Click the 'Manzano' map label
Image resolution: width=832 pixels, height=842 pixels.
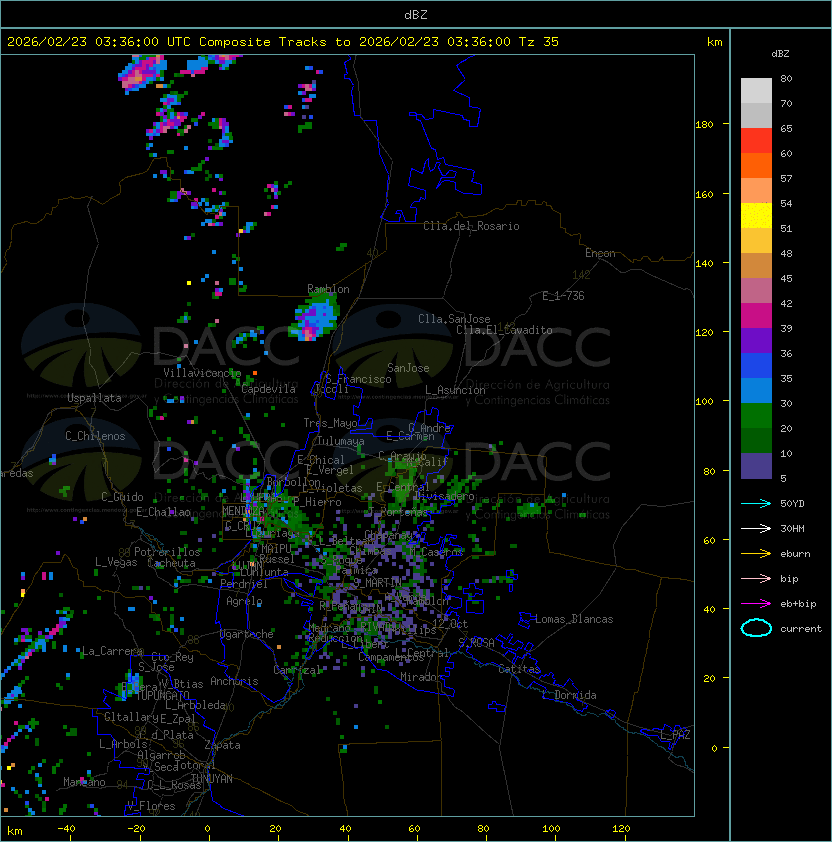click(84, 782)
